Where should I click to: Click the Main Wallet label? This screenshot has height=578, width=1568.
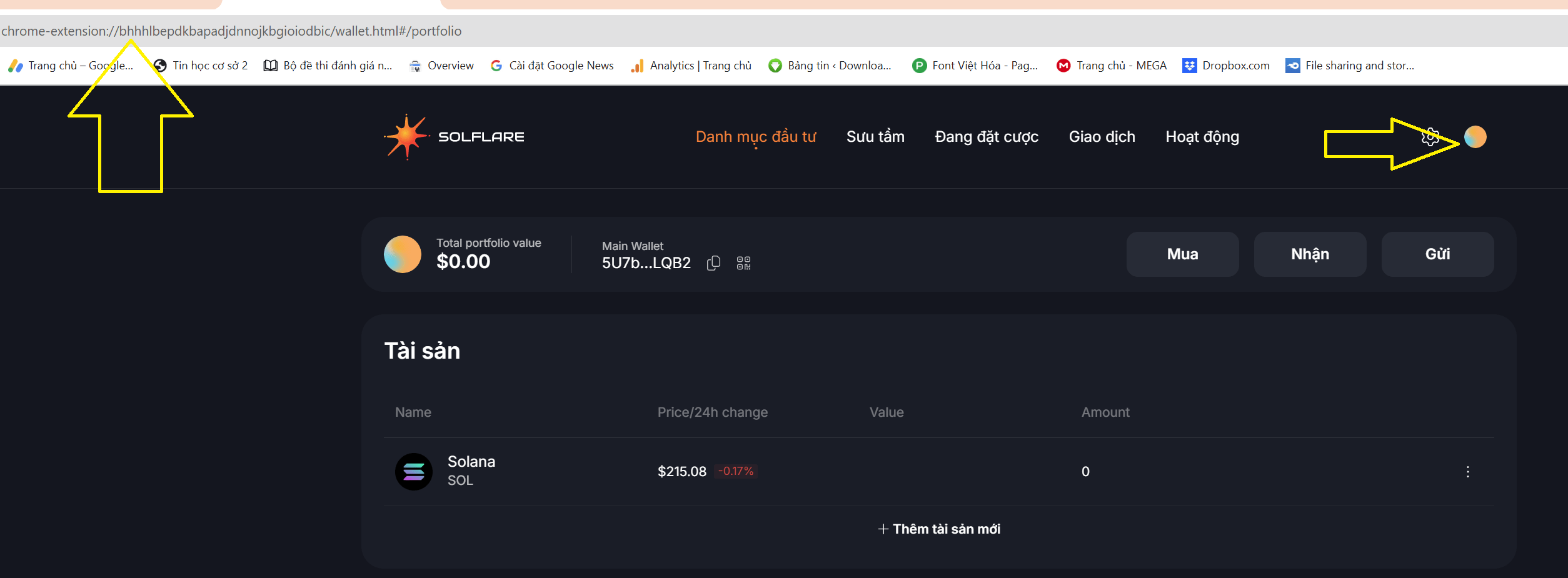click(x=633, y=246)
